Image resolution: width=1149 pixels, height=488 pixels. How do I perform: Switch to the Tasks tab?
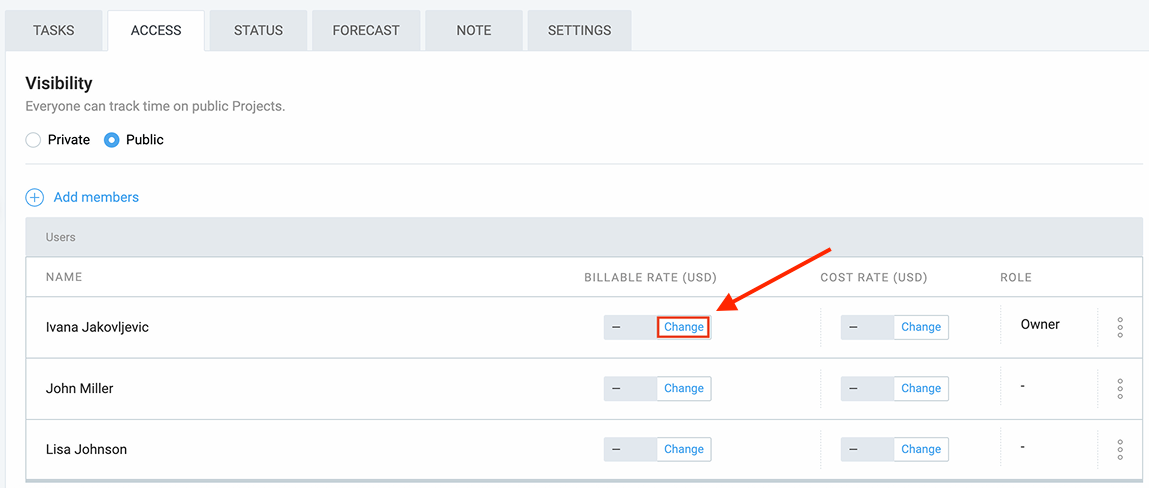click(x=54, y=30)
